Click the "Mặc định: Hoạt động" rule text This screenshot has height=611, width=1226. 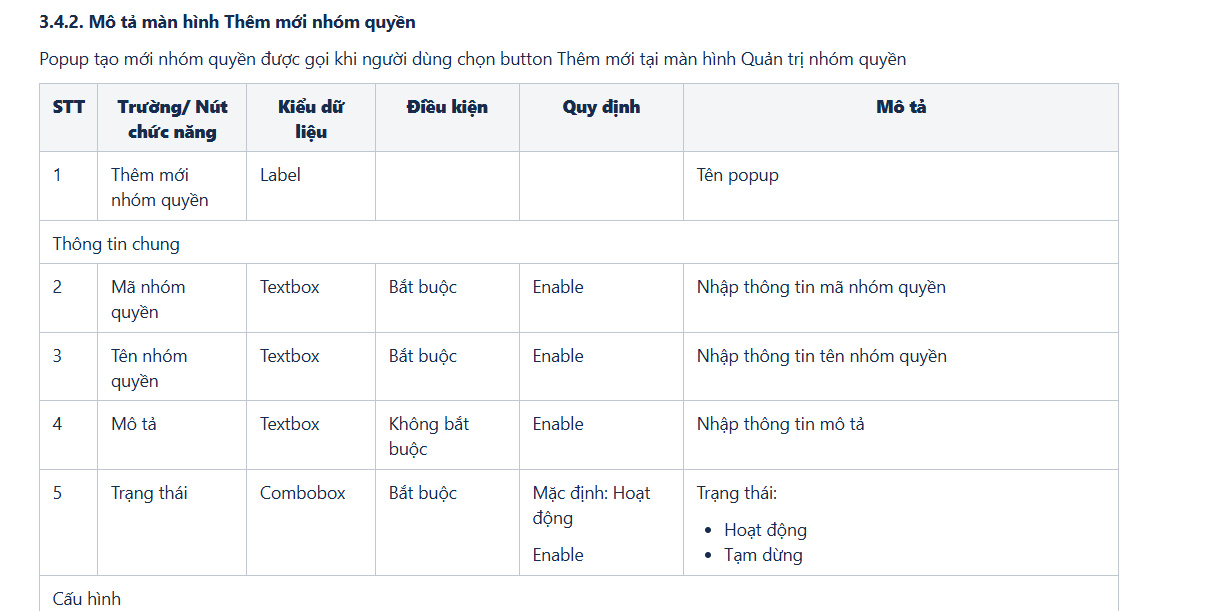591,505
